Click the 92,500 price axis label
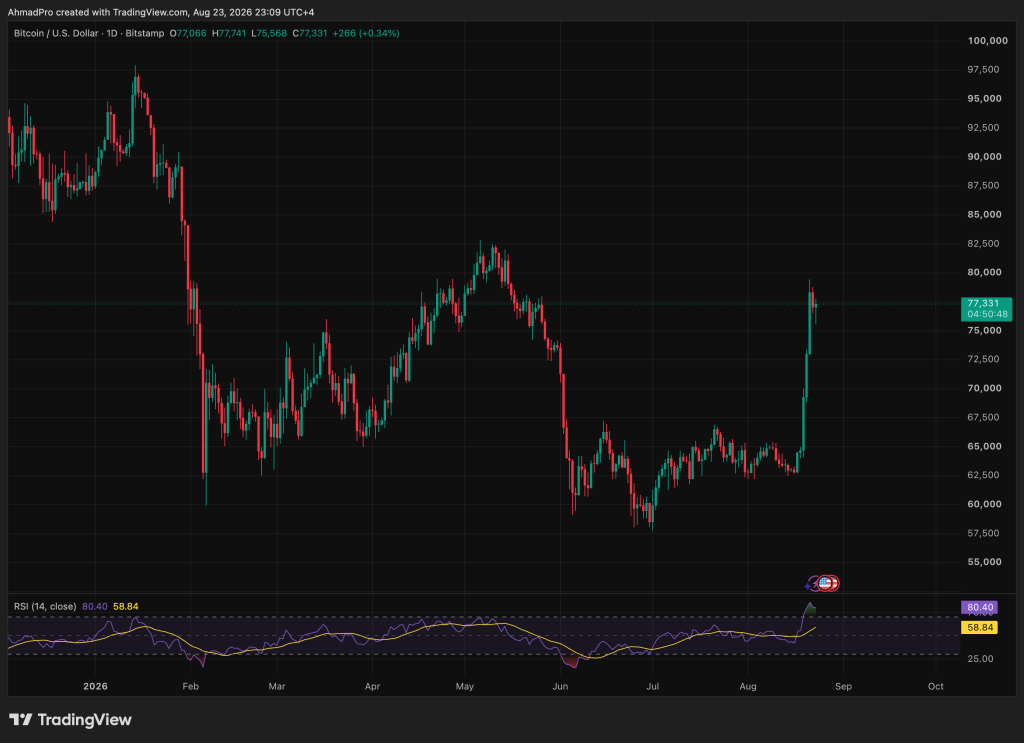Screen dimensions: 1024x743 [983, 127]
